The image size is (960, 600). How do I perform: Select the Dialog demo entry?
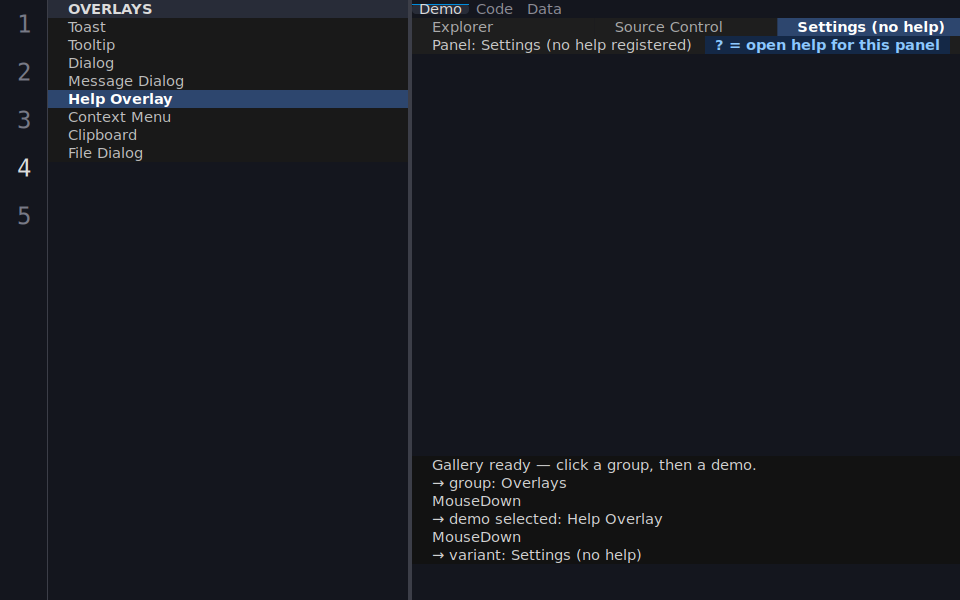pos(228,63)
